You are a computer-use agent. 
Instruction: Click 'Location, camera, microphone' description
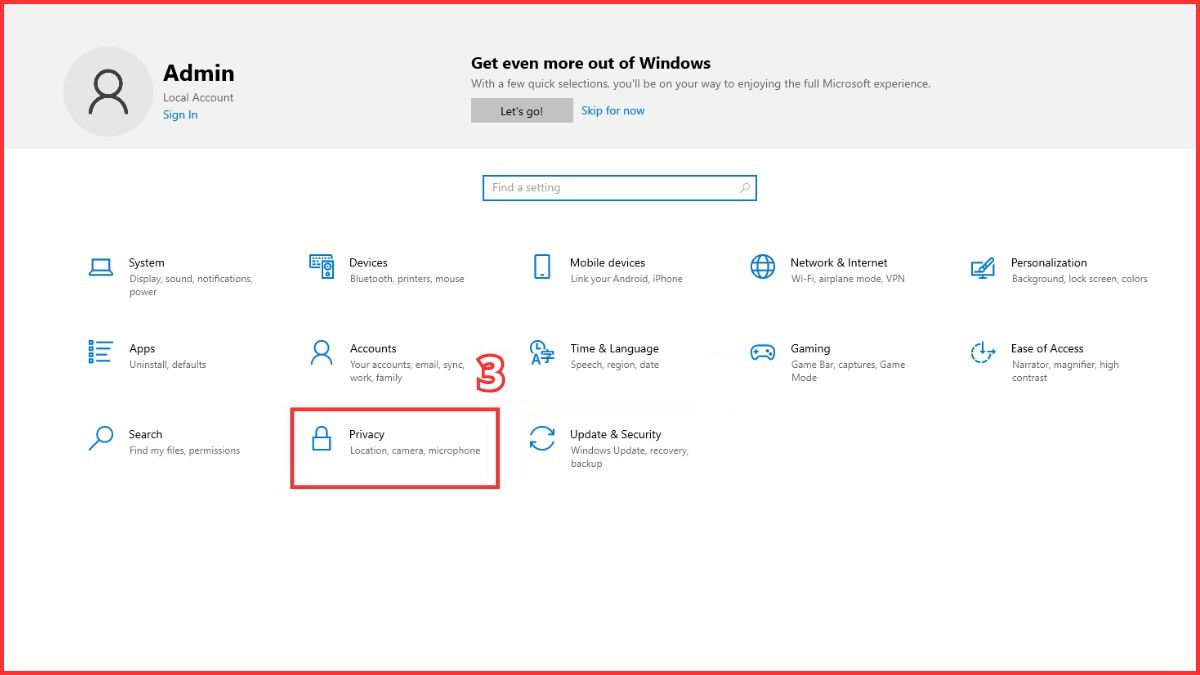point(415,451)
